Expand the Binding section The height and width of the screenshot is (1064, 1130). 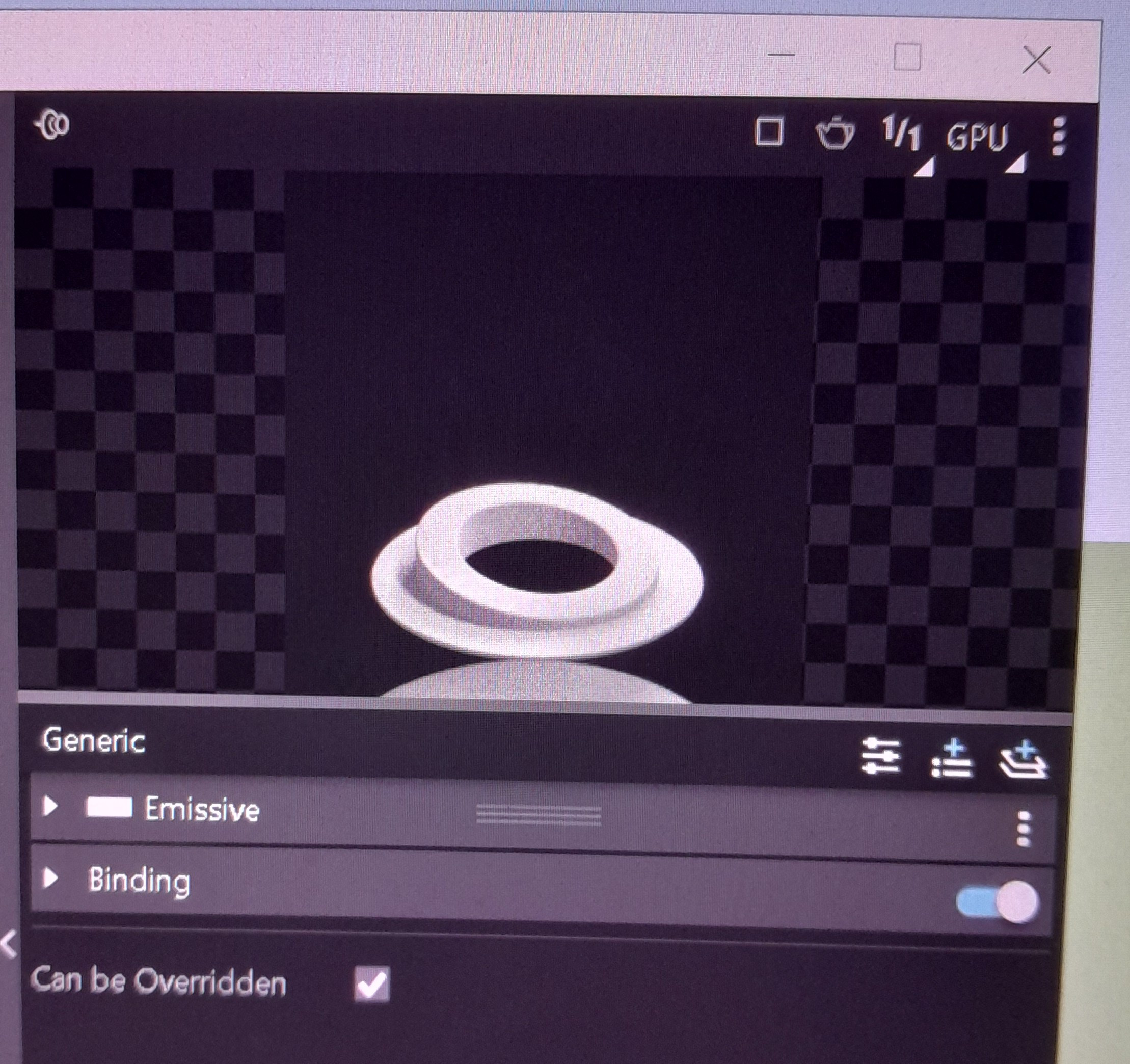[50, 878]
